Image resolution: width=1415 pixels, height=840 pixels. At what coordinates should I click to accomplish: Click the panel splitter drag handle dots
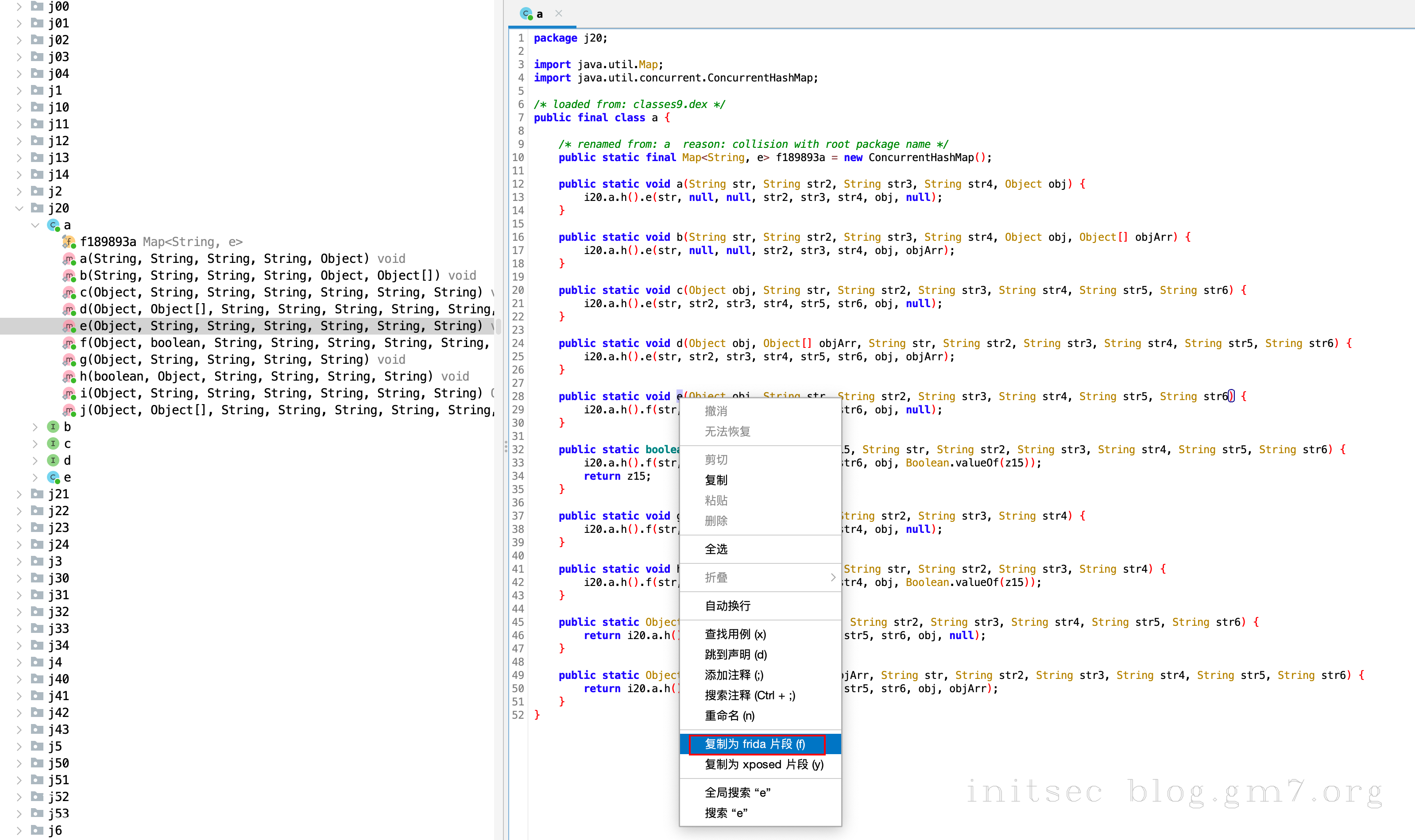(x=506, y=447)
